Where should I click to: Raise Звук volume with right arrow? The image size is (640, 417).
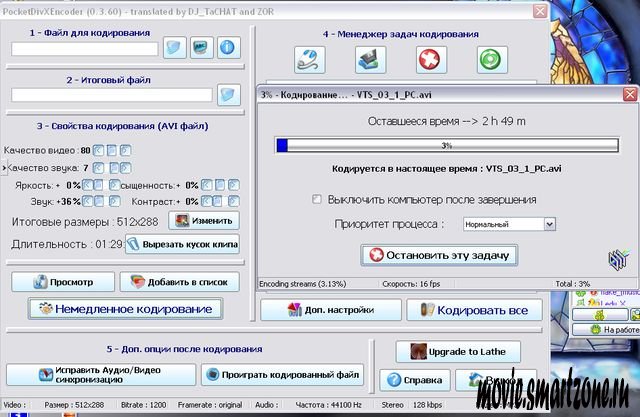[115, 201]
